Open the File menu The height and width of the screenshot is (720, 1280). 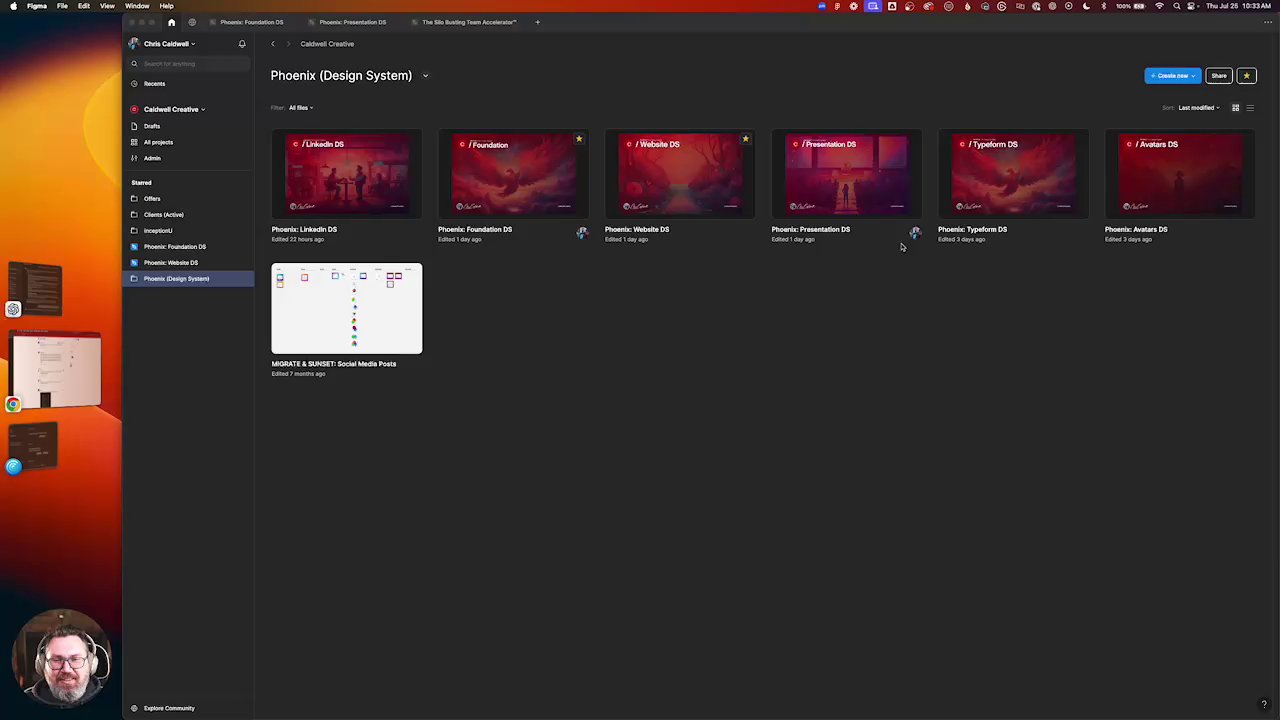62,6
